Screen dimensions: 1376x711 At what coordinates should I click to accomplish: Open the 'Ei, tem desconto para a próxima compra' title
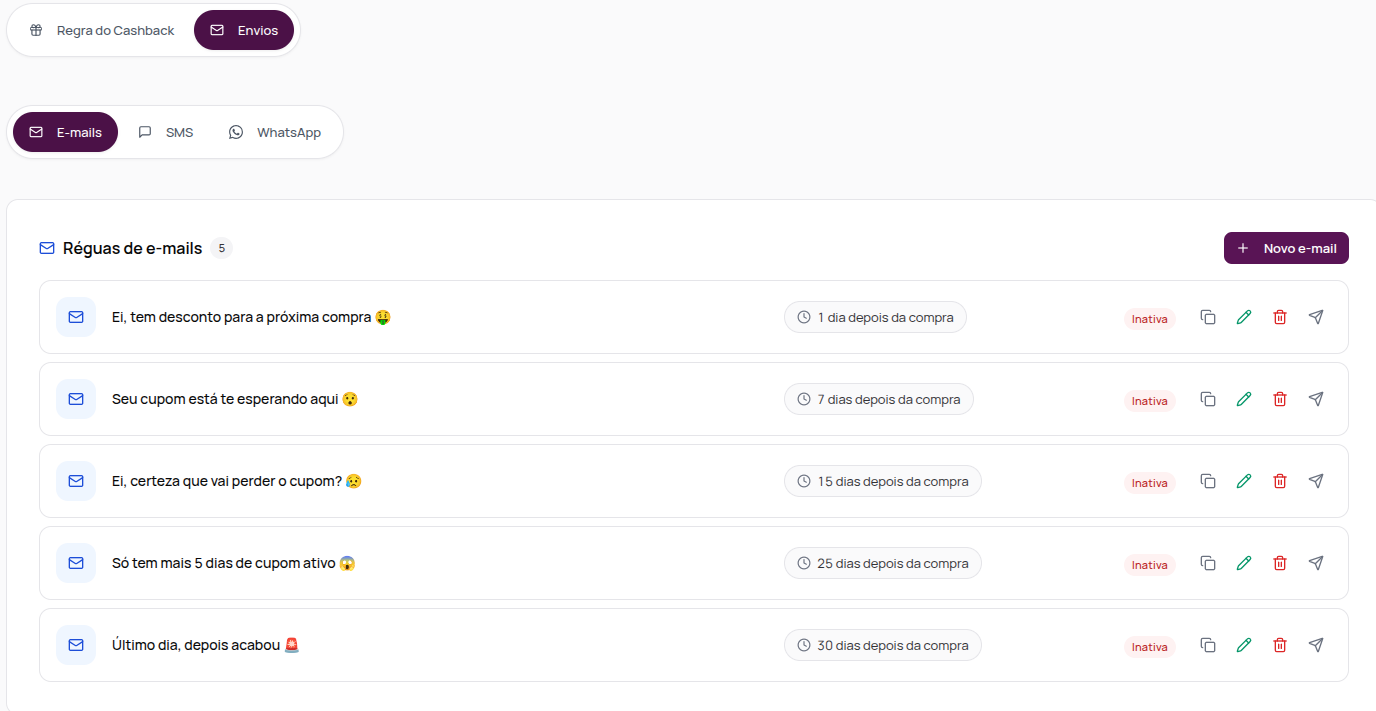(251, 317)
